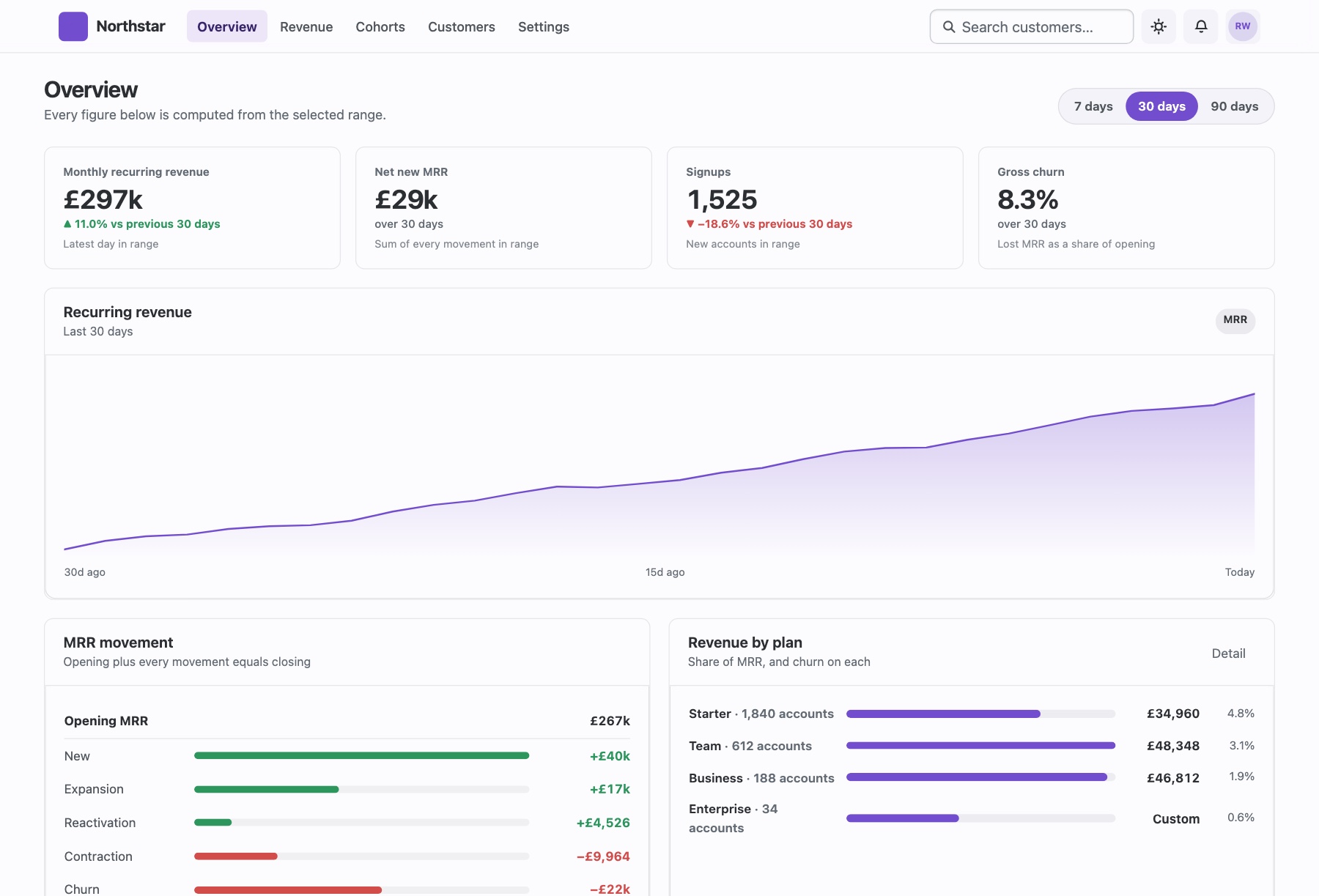Click the Monthly recurring revenue card
Image resolution: width=1319 pixels, height=896 pixels.
click(x=192, y=208)
